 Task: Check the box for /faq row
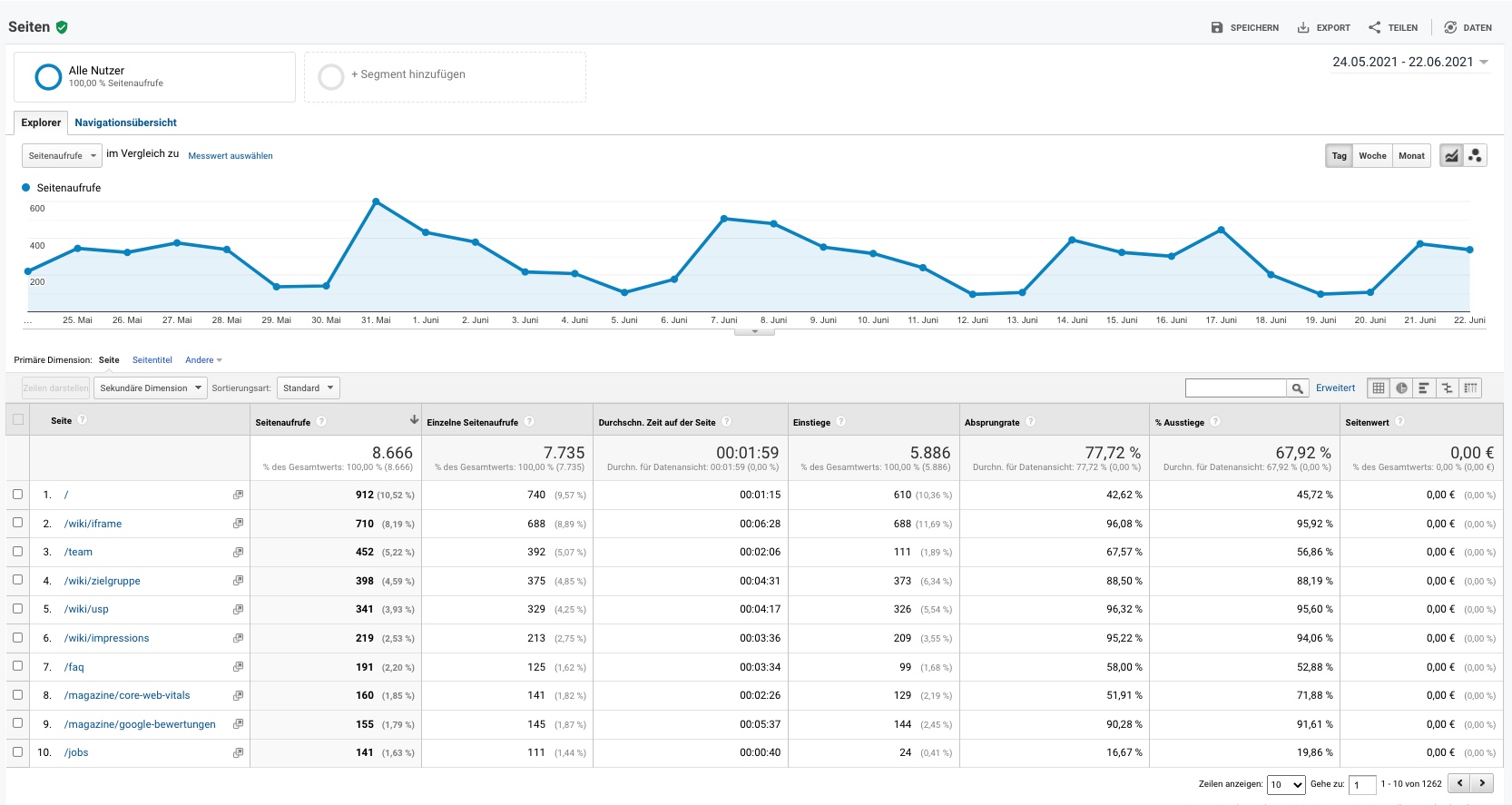(x=18, y=666)
